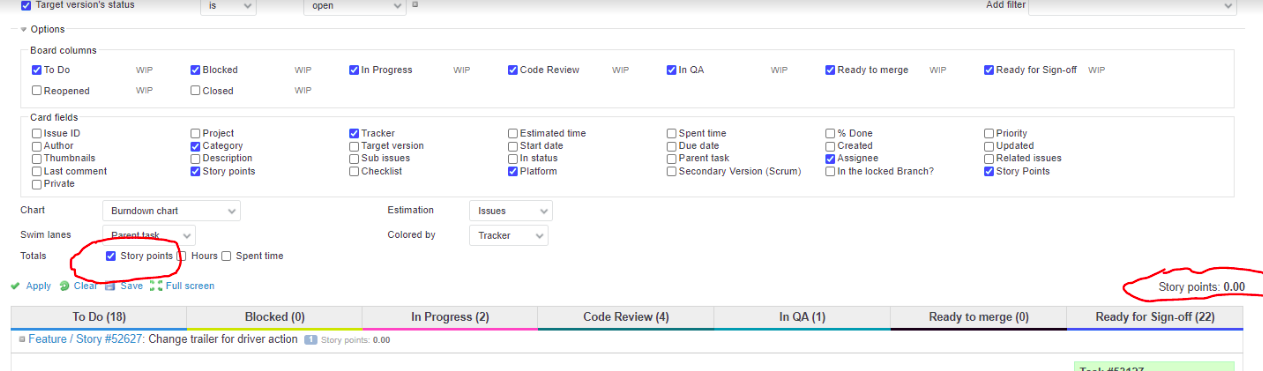Uncheck the Story points totals checkbox
Screen dimensions: 1263x371
(x=111, y=256)
